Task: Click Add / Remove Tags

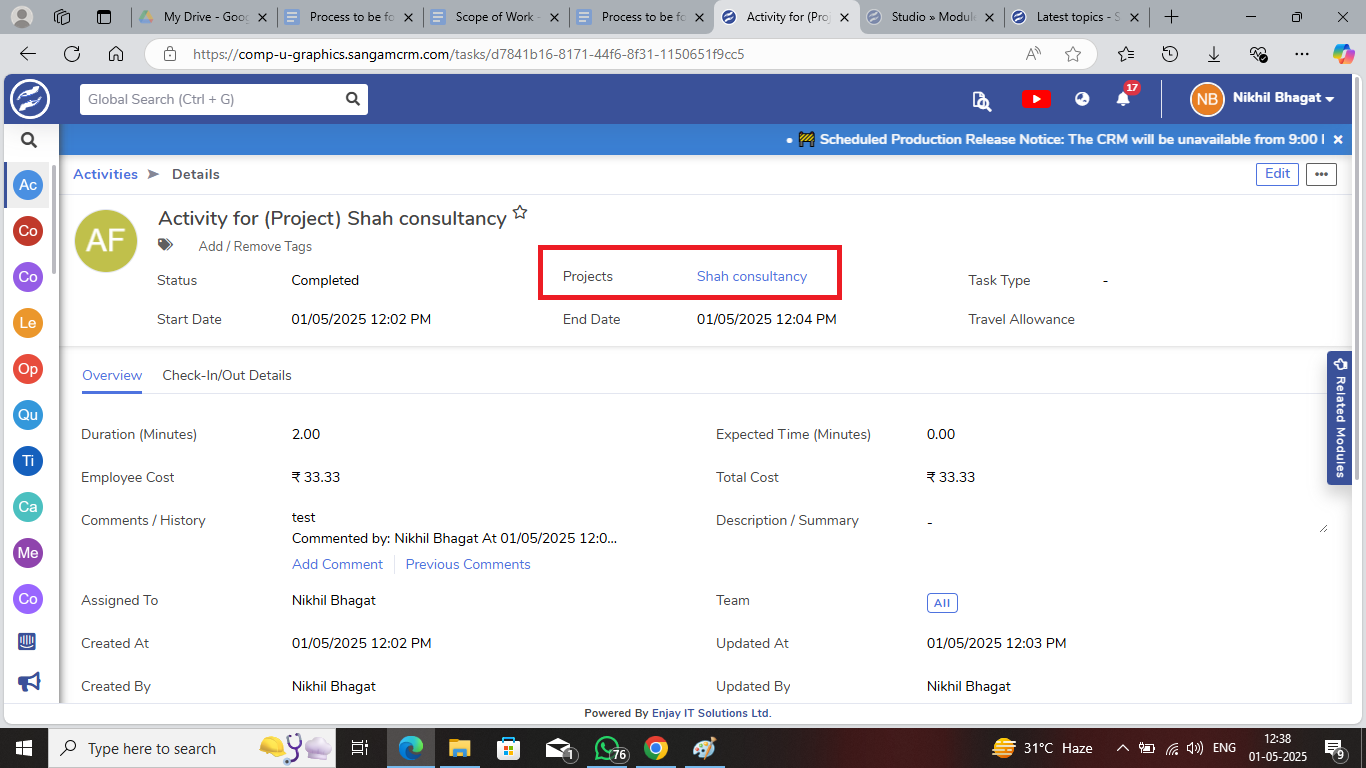Action: (255, 246)
